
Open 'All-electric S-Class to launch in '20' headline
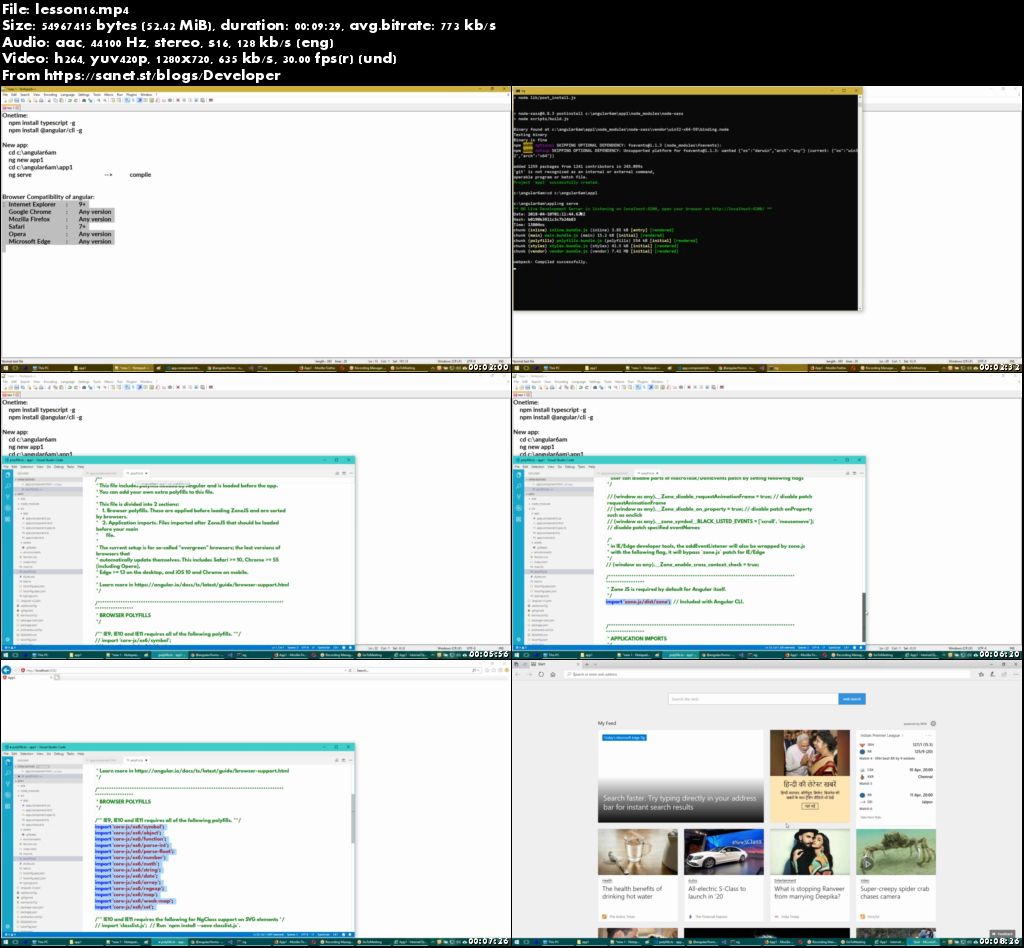[x=717, y=893]
